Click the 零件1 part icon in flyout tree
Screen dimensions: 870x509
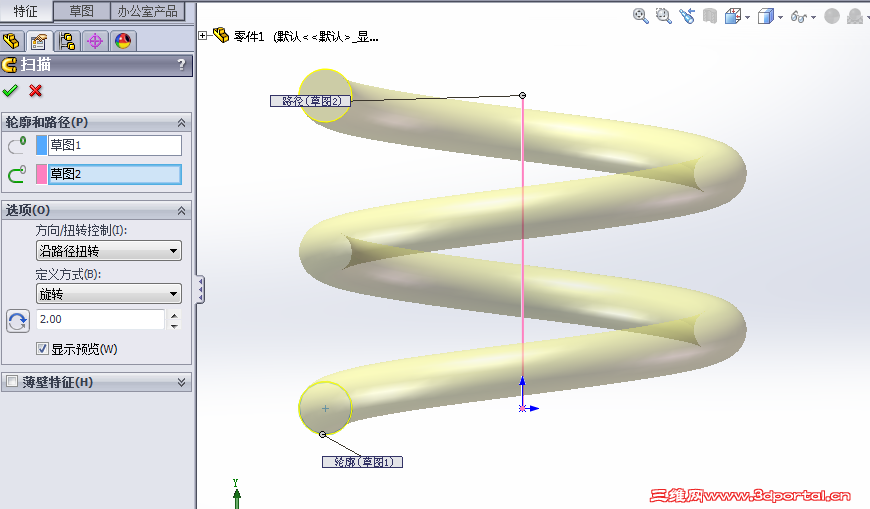pyautogui.click(x=221, y=36)
